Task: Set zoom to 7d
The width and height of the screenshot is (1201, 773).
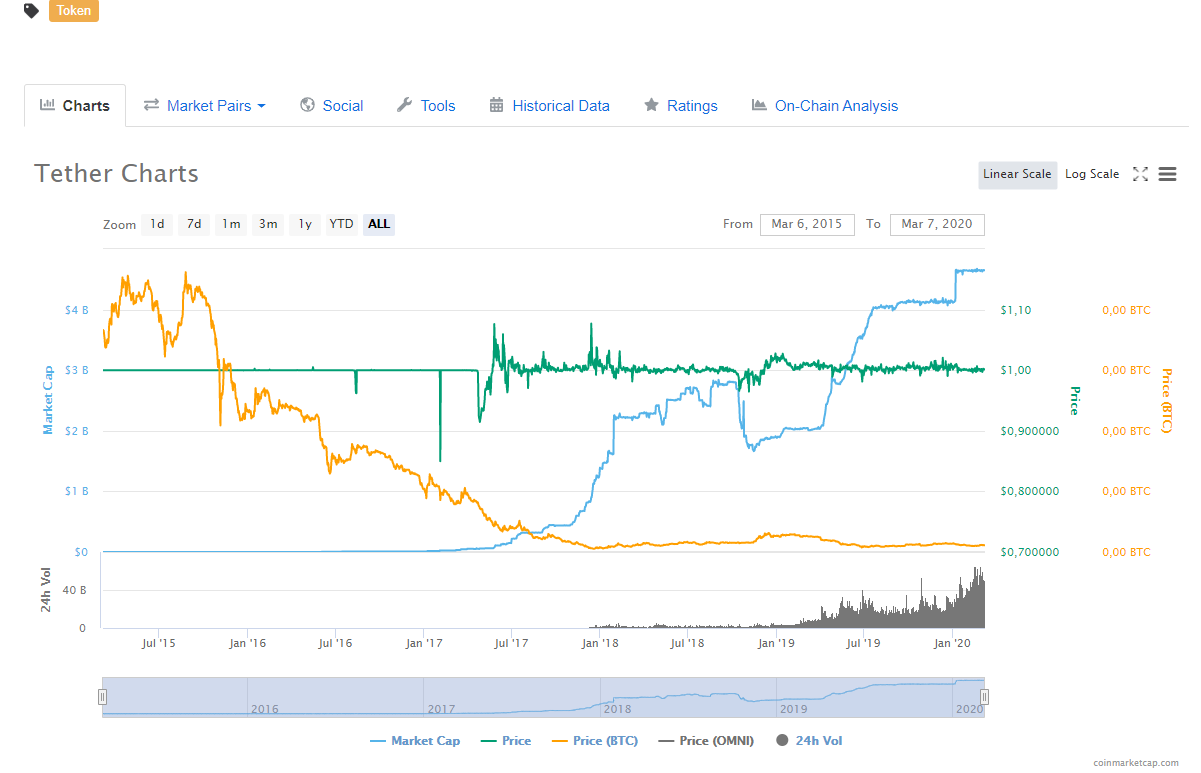Action: coord(194,224)
